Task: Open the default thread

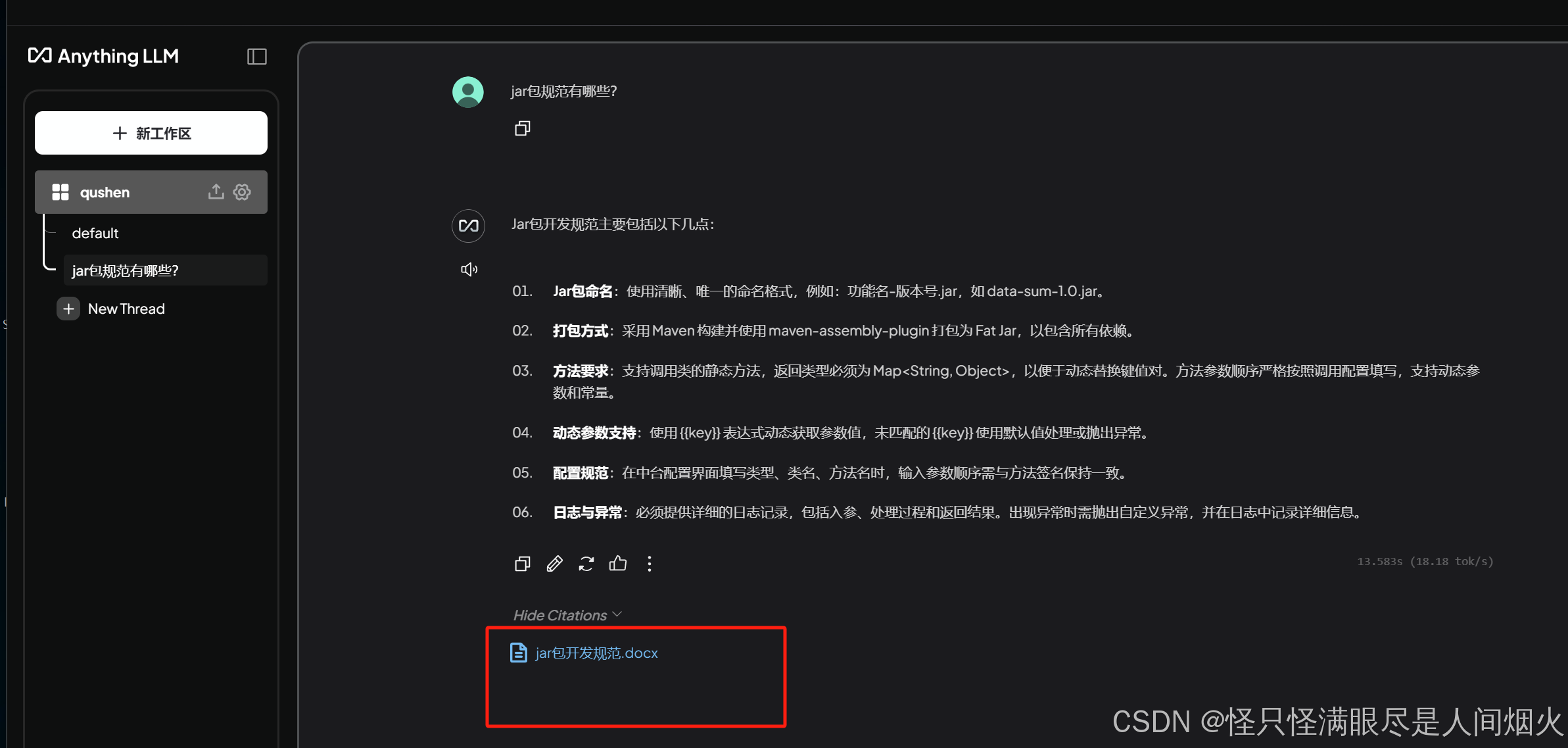Action: click(95, 233)
